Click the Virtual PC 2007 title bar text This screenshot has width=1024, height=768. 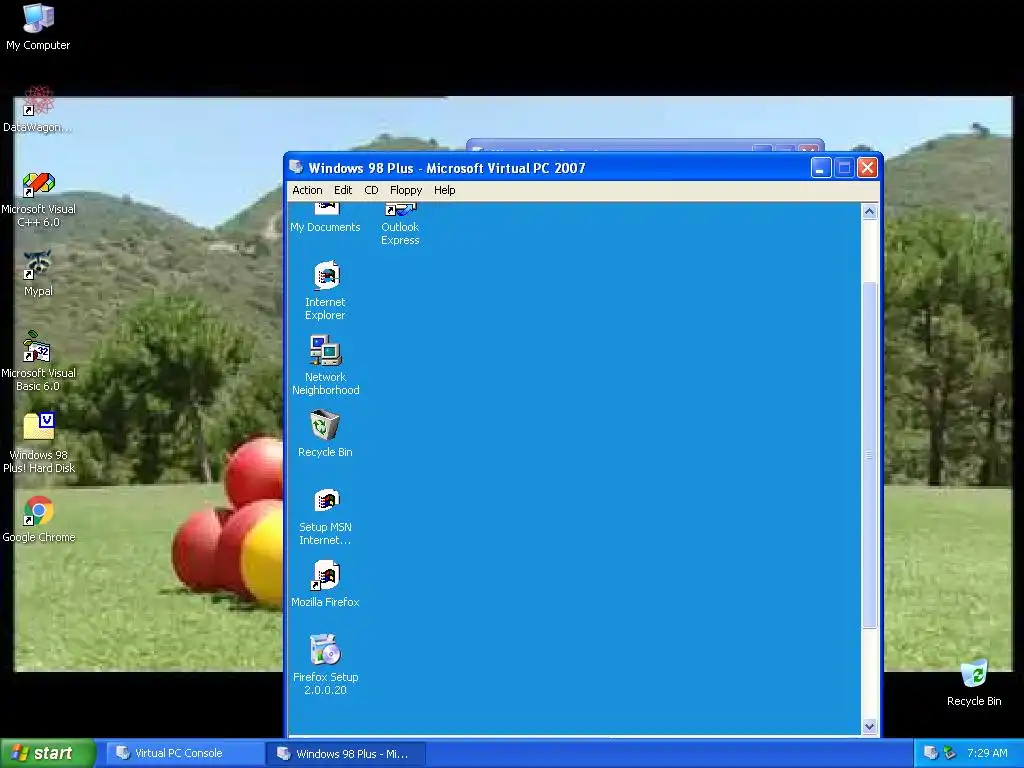point(447,168)
